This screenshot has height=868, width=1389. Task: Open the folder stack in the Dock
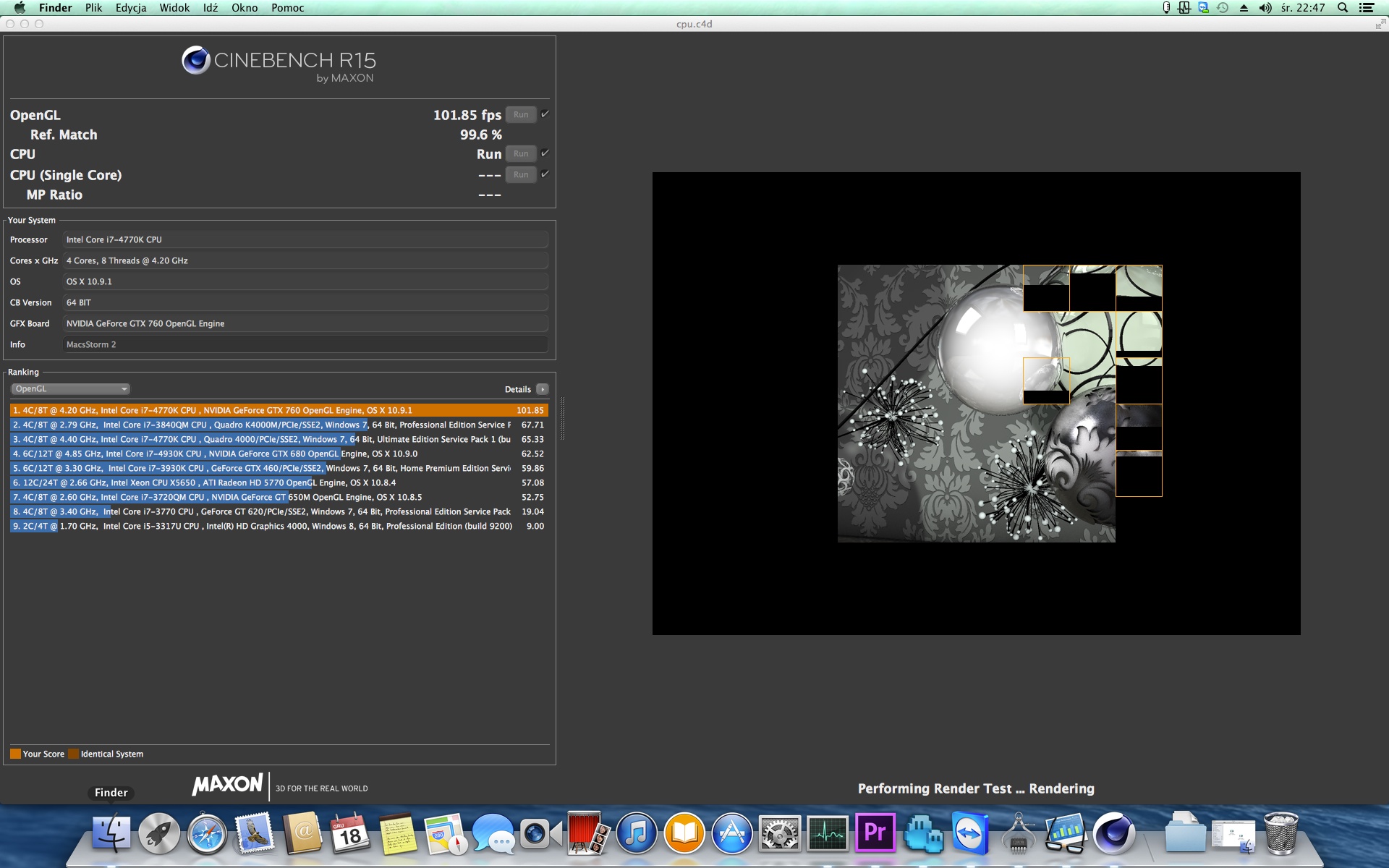point(1185,833)
